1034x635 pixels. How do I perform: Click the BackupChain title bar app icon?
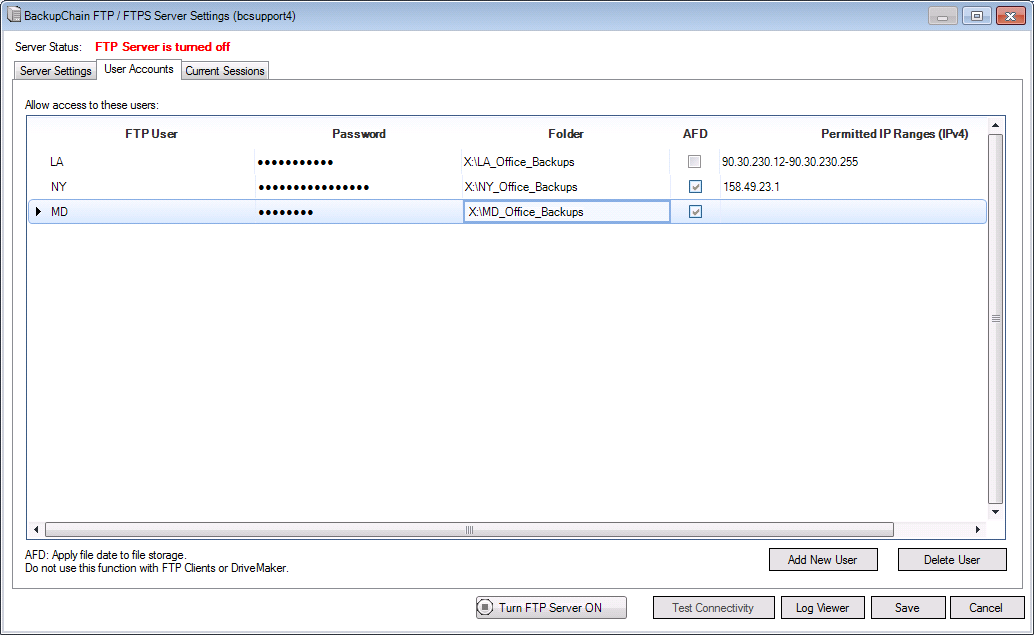click(14, 15)
